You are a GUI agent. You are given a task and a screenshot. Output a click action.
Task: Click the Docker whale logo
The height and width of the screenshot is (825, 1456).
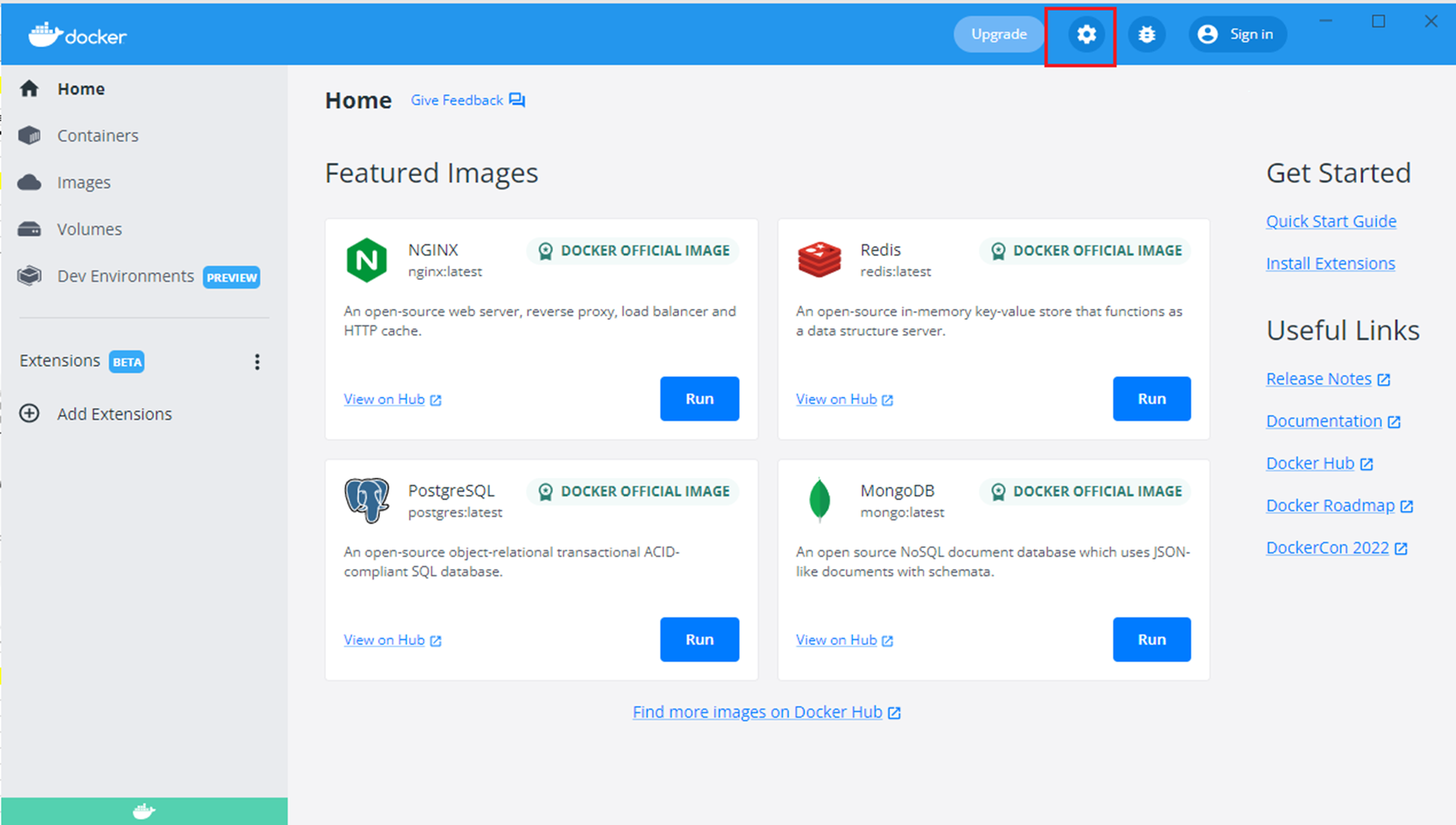[77, 35]
